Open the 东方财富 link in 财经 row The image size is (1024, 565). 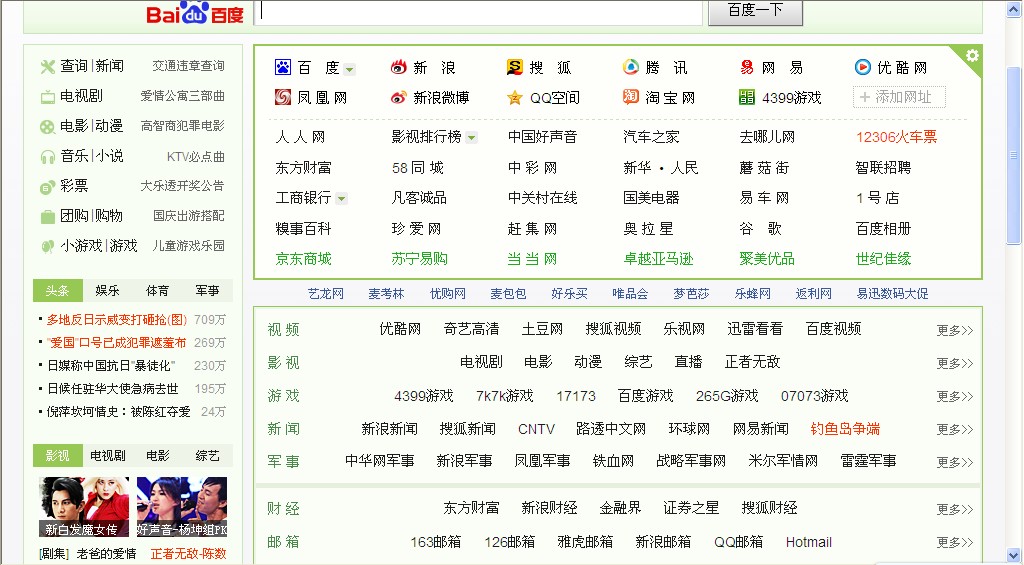[472, 508]
